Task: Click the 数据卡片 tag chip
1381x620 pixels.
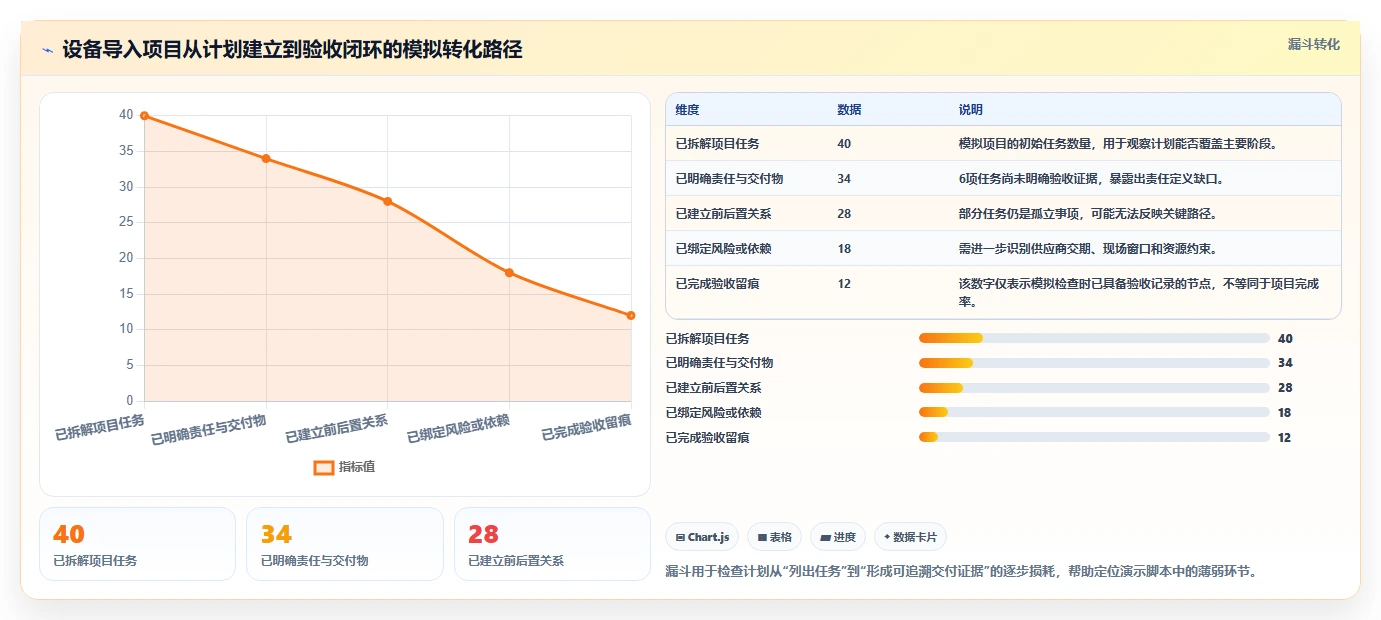Action: [x=910, y=537]
